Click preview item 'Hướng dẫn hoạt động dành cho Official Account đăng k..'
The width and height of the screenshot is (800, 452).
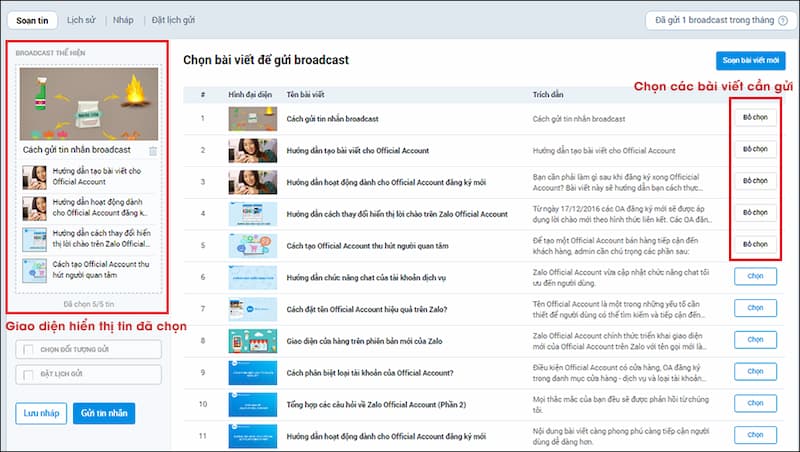click(x=89, y=208)
